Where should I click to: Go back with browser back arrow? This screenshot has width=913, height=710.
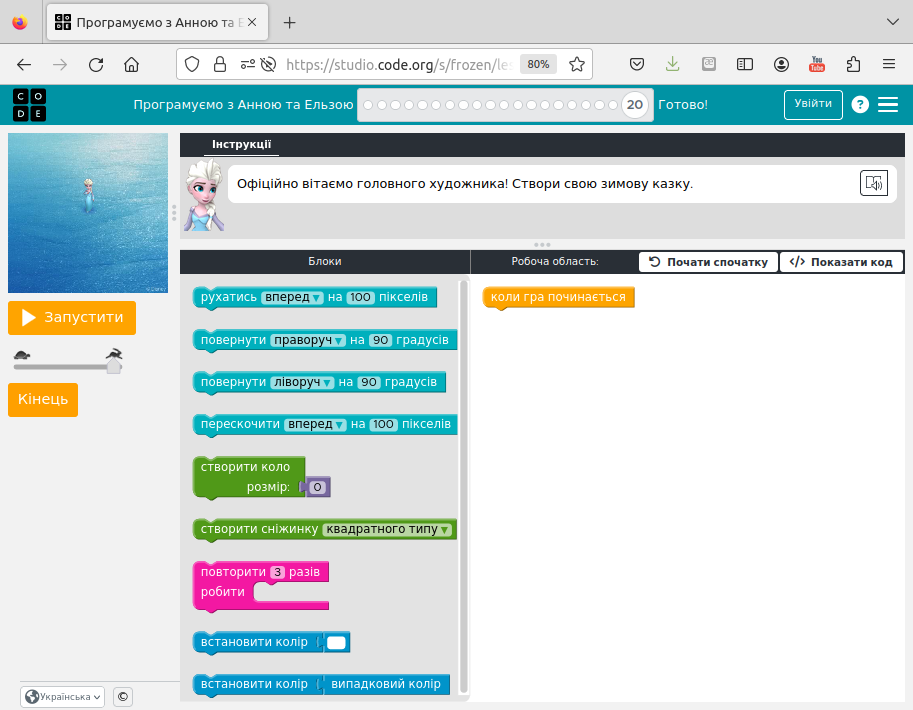point(24,65)
